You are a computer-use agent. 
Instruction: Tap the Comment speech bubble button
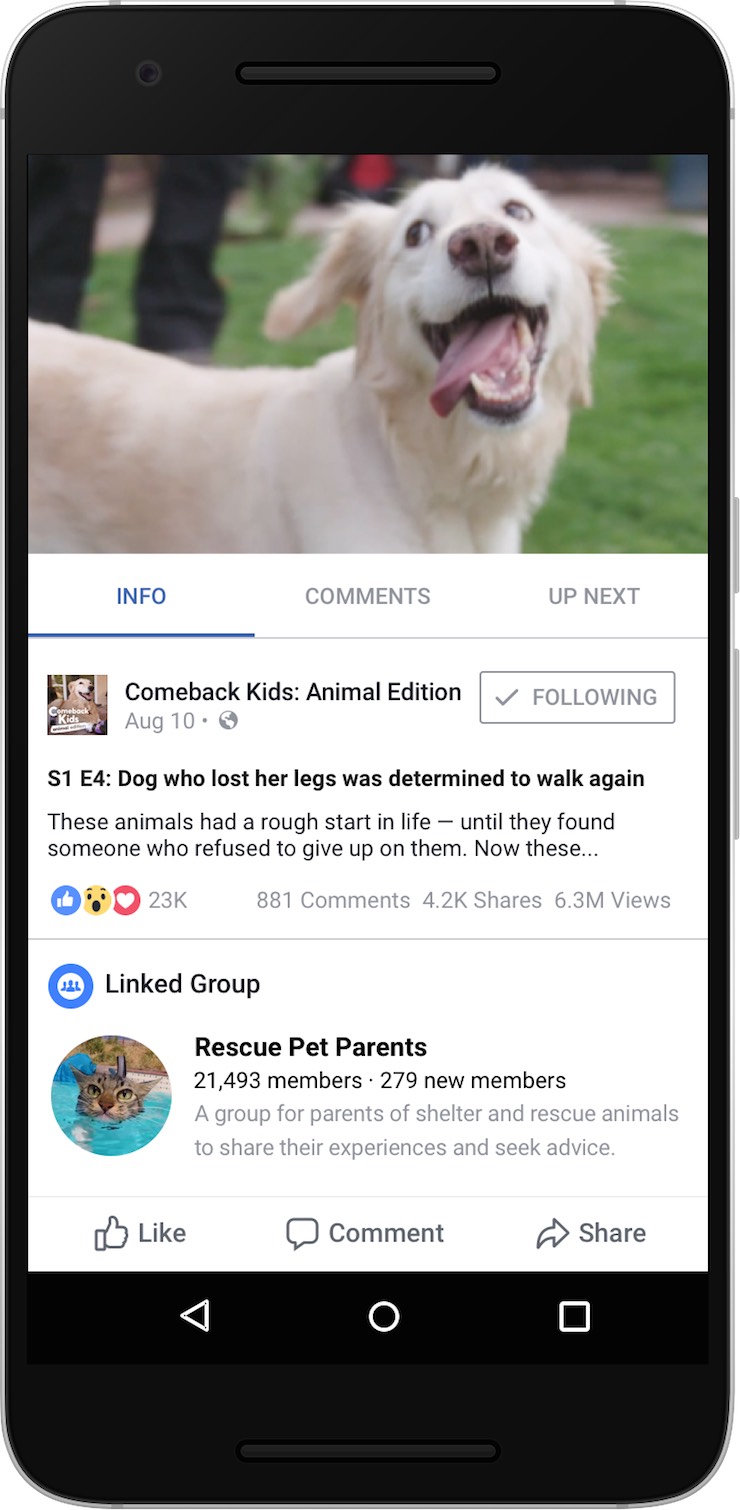coord(365,1233)
